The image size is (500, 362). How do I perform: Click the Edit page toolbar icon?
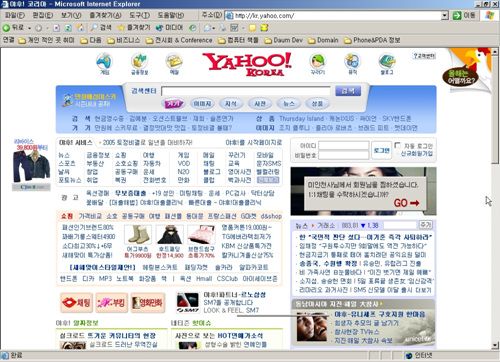235,28
